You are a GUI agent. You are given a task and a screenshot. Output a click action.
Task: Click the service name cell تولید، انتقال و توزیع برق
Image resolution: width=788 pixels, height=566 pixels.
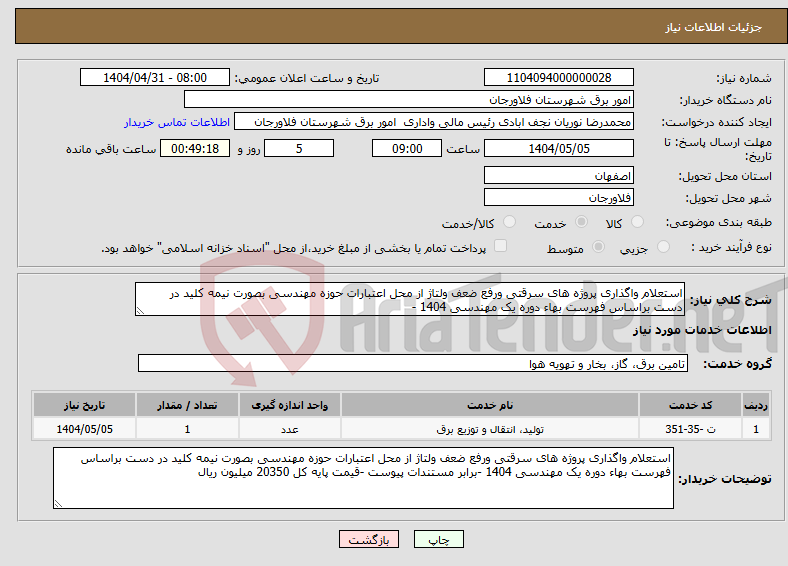pyautogui.click(x=490, y=429)
